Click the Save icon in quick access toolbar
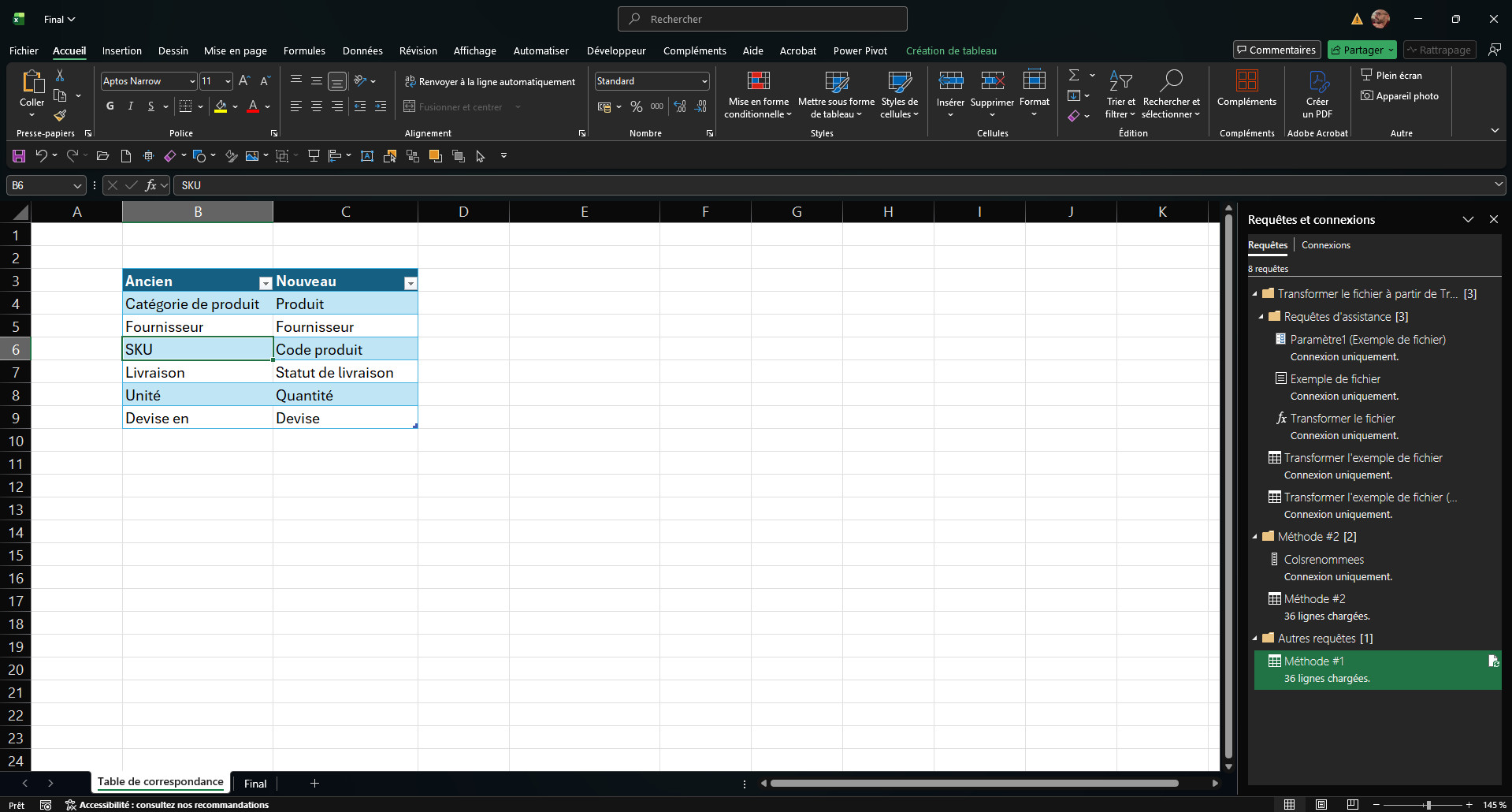The height and width of the screenshot is (812, 1512). [19, 156]
